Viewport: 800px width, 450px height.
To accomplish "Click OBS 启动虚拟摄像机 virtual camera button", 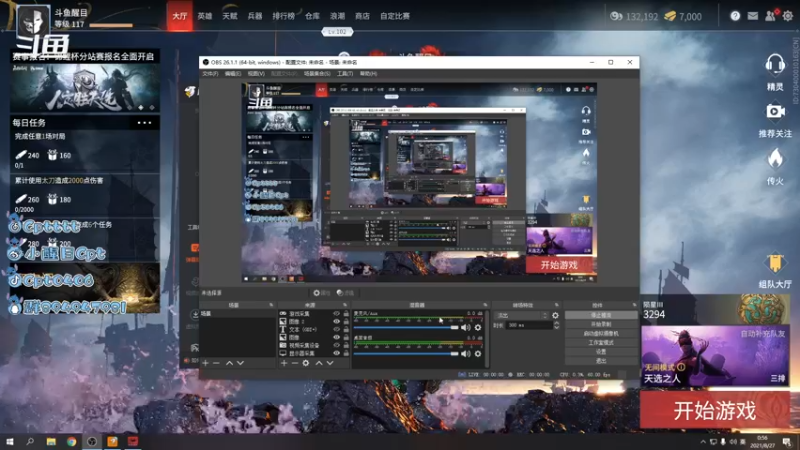I will tap(601, 333).
